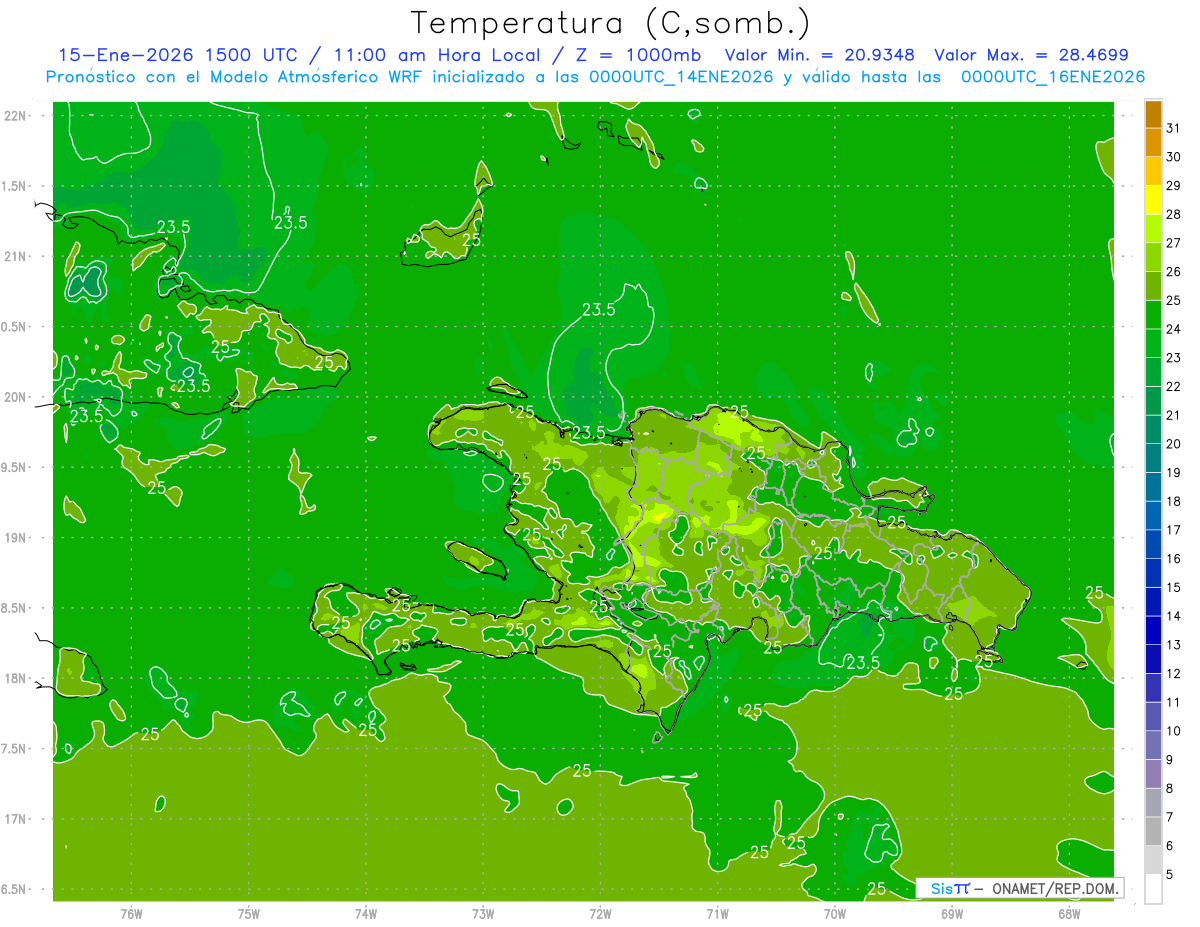Screen dimensions: 1200x927
Task: Click the "68W" longitude label
Action: point(1069,913)
